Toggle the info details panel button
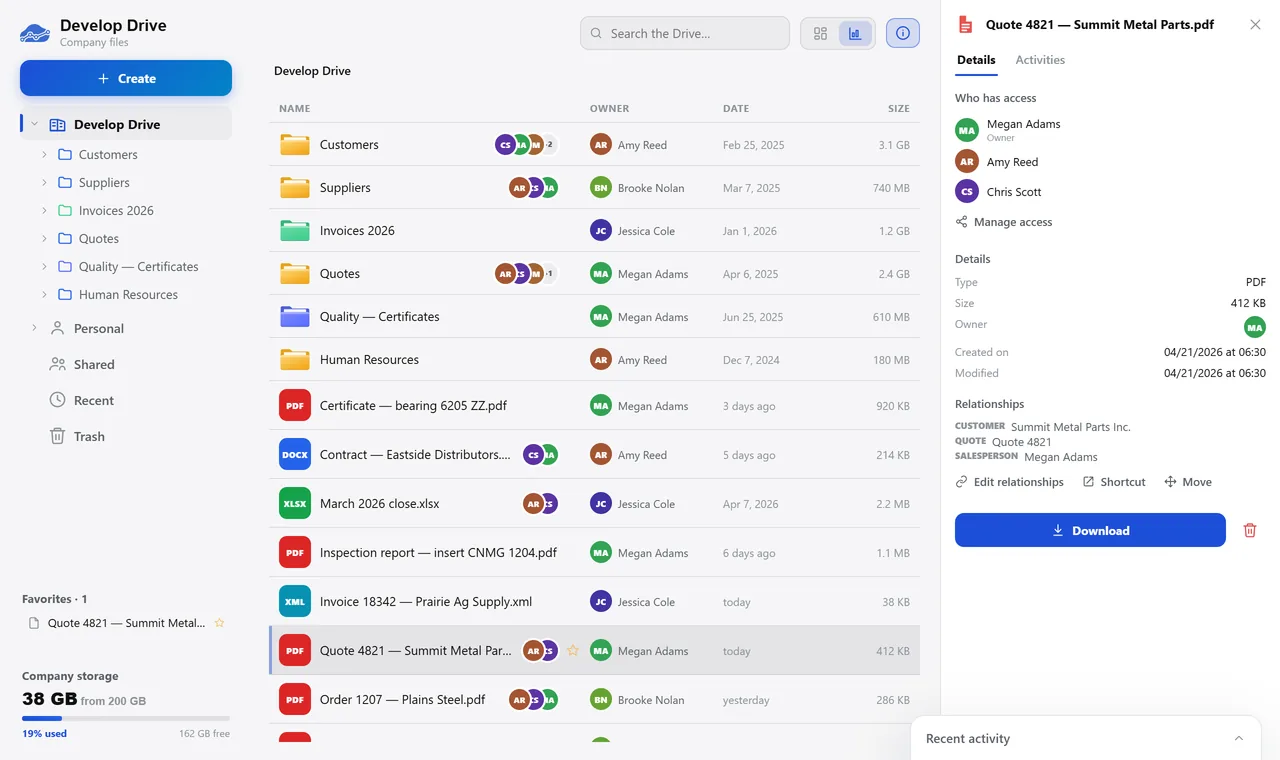This screenshot has height=760, width=1280. pyautogui.click(x=903, y=33)
